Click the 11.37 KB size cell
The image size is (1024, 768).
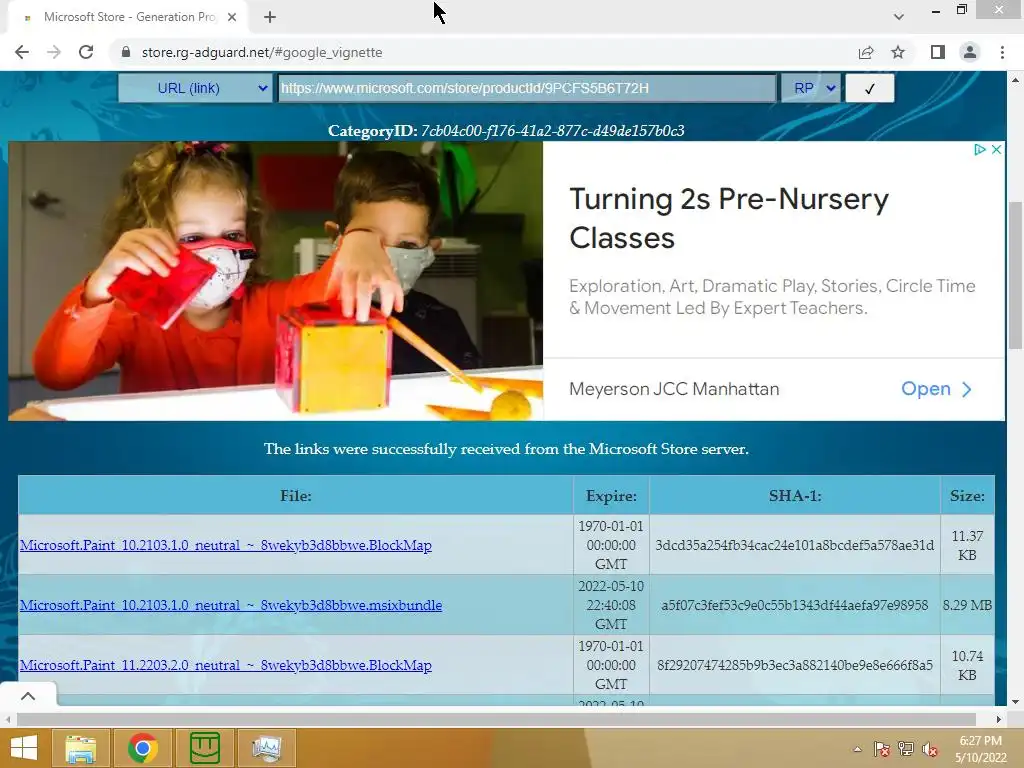pos(967,545)
